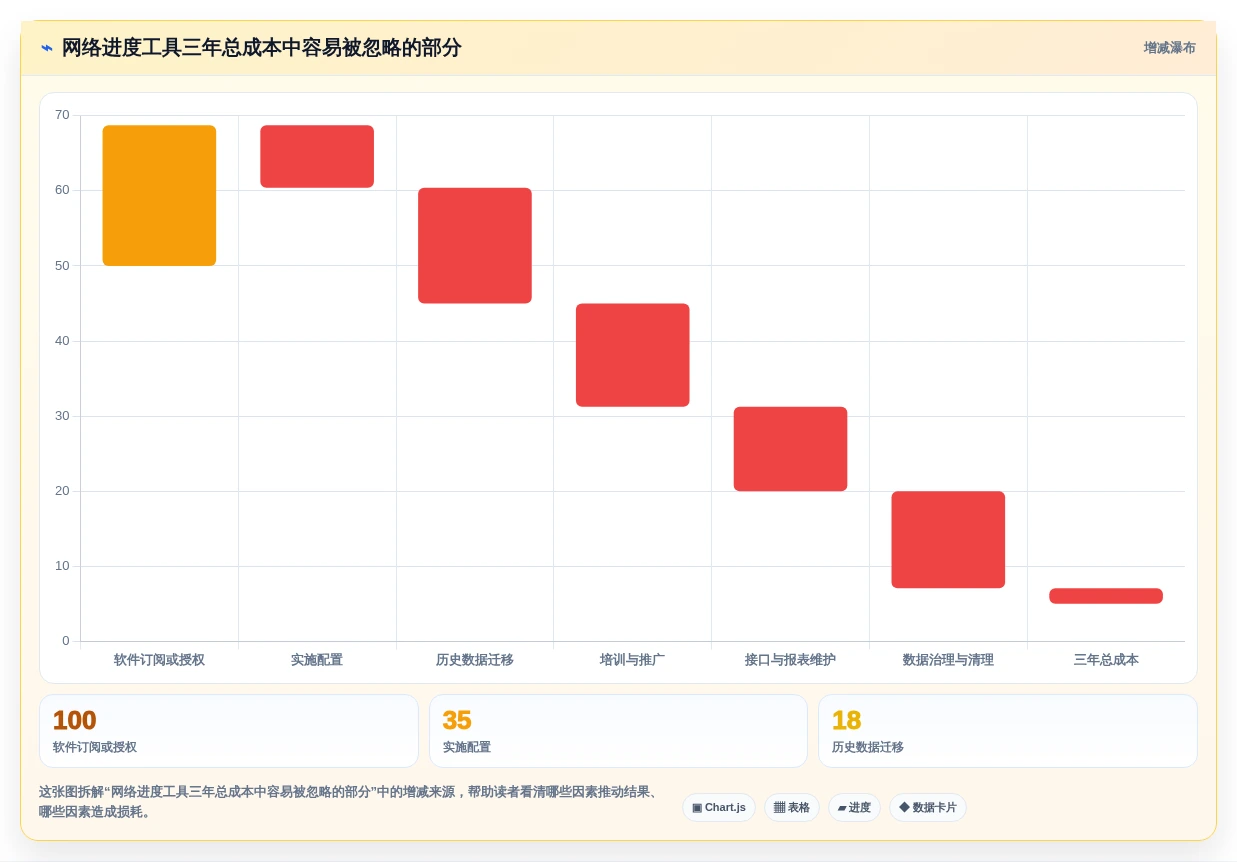Click the x-axis label 历史数据迁移
Screen dimensions: 1237x862
[475, 660]
